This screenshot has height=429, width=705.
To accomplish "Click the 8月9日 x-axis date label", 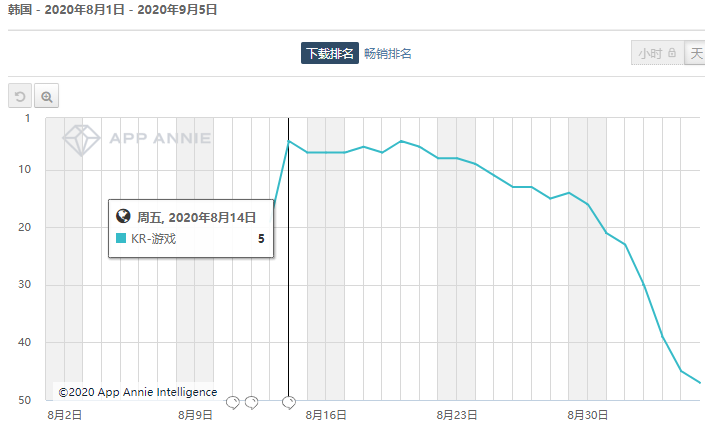I will click(x=195, y=414).
